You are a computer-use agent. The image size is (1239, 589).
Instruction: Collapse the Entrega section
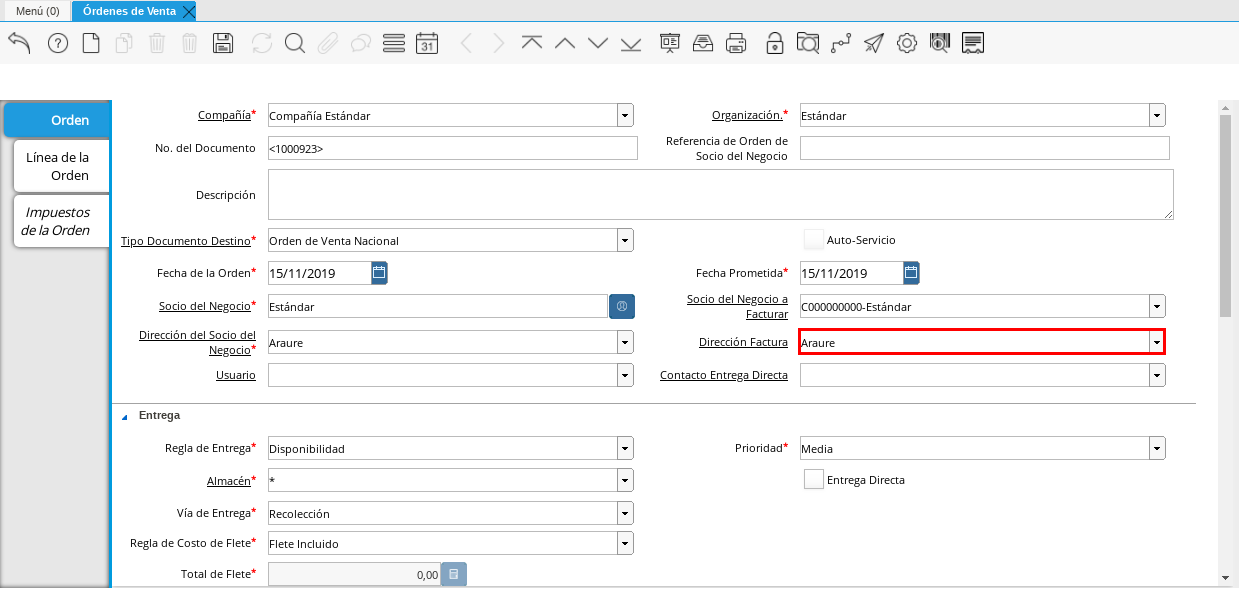125,416
